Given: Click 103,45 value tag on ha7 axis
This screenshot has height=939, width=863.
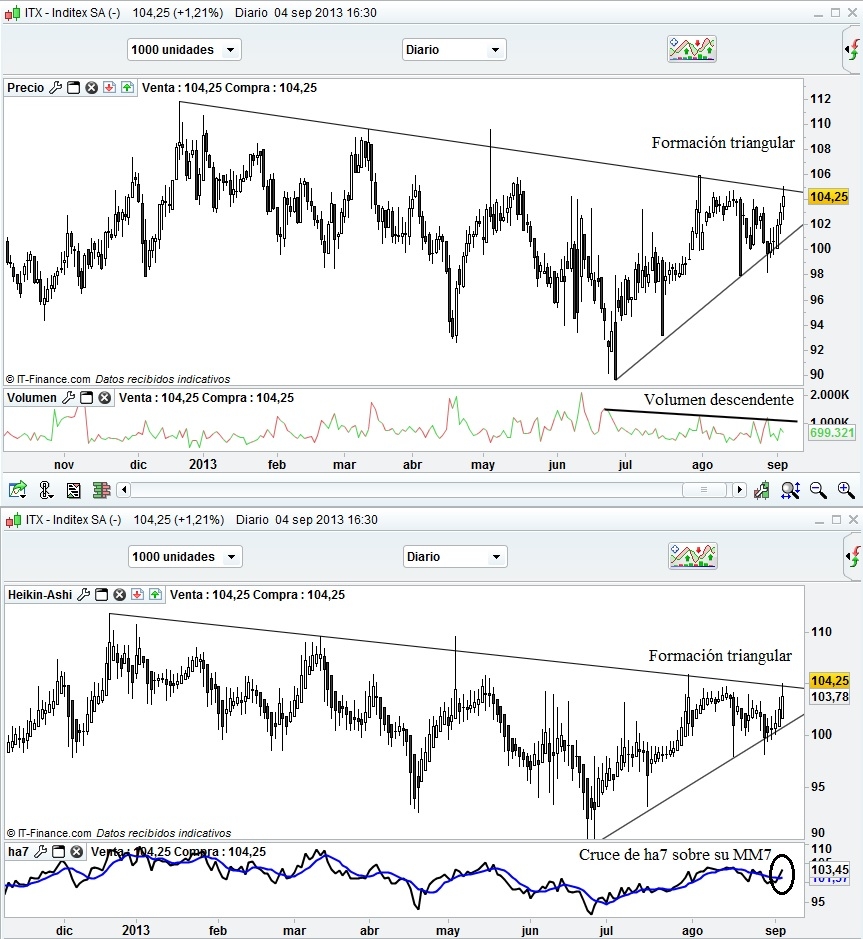Looking at the screenshot, I should (829, 869).
